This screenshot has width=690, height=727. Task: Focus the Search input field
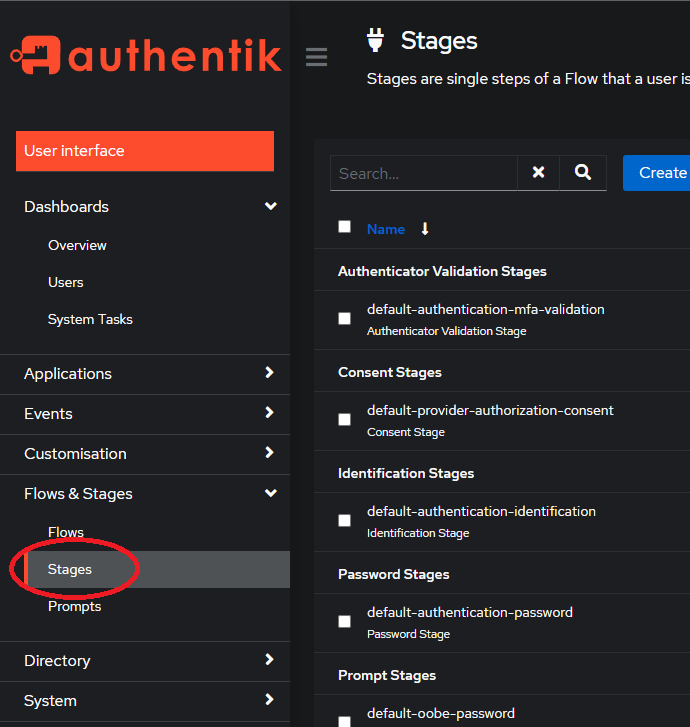(x=424, y=173)
